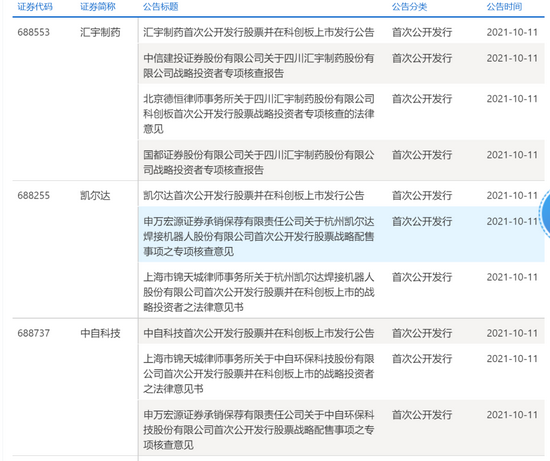Click the 公告分类 column header

tap(409, 7)
